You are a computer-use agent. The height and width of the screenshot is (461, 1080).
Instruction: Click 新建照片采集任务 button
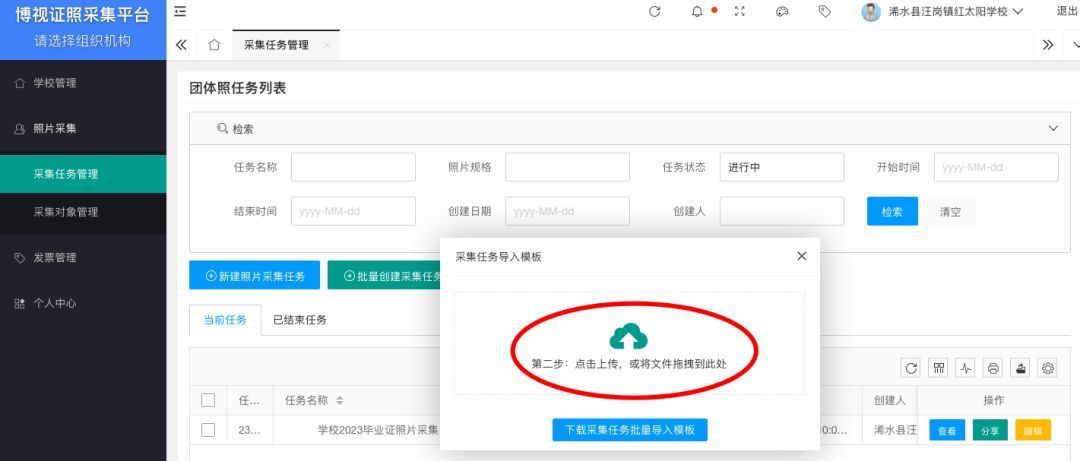(x=255, y=276)
